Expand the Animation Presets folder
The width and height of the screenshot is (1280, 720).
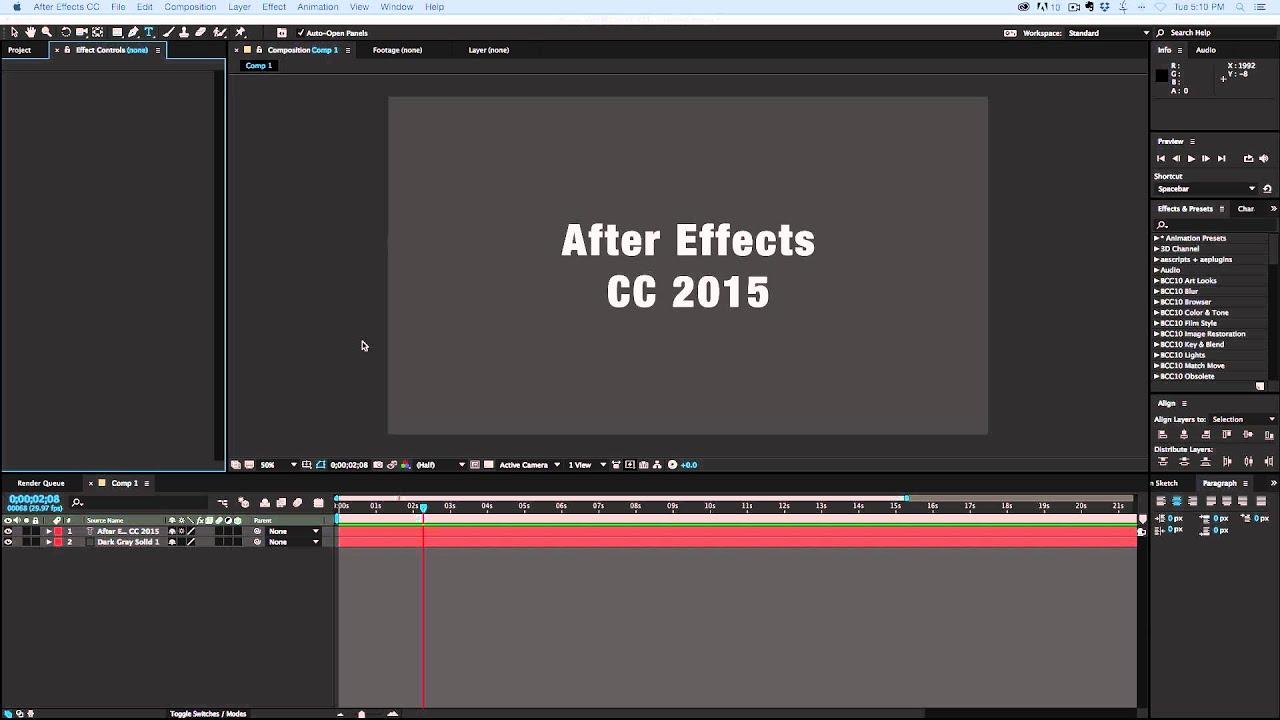[1157, 238]
